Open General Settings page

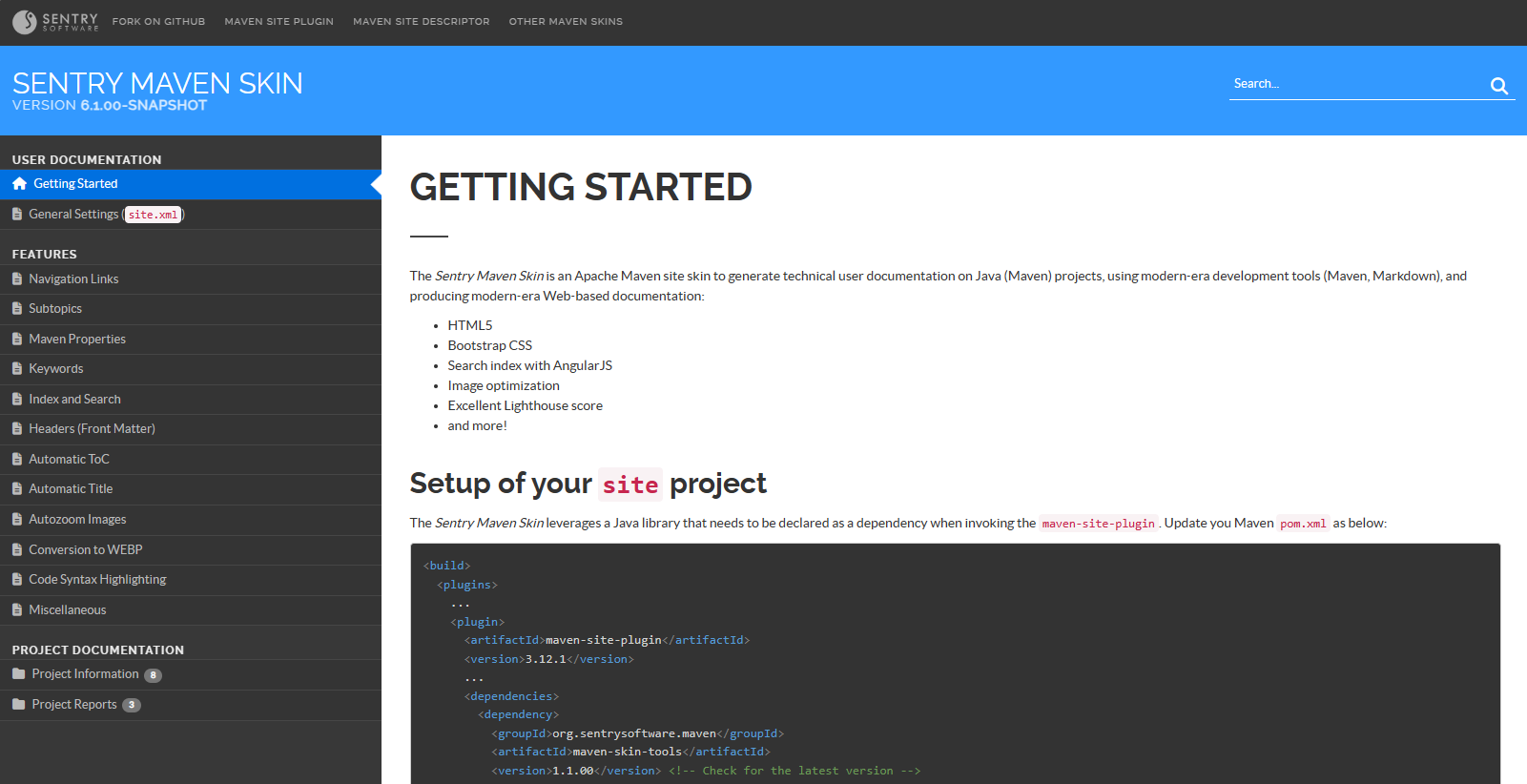pyautogui.click(x=191, y=215)
